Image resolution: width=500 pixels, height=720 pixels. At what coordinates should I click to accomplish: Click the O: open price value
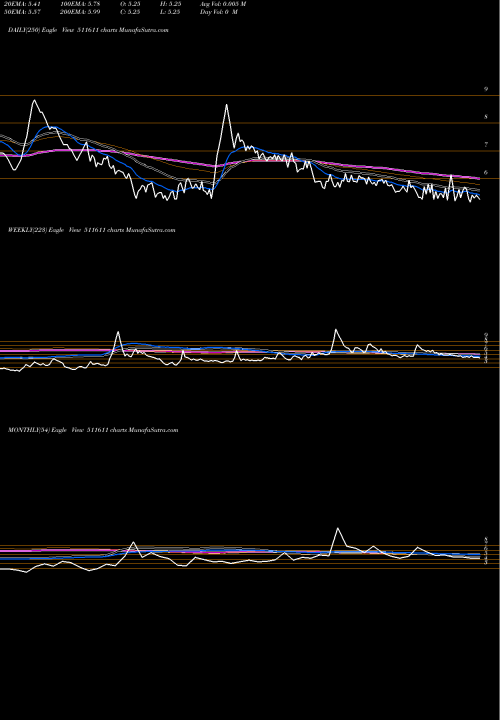click(x=130, y=4)
